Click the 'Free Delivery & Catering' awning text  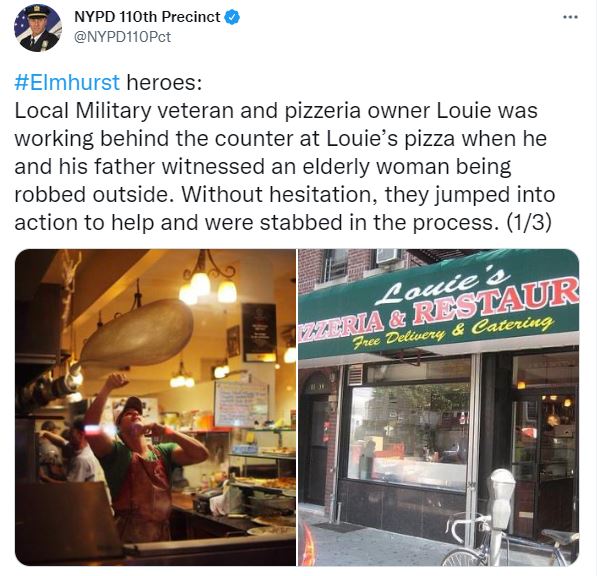(452, 330)
